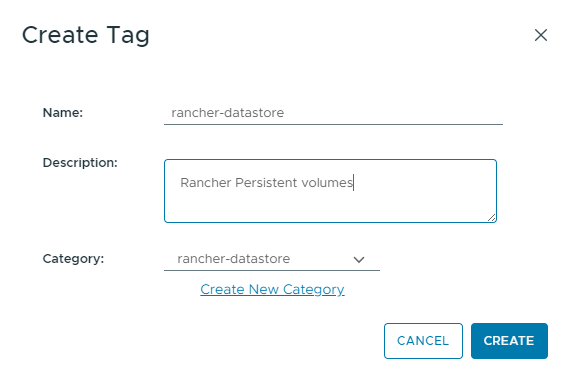Click the "Name:" field label

pos(63,113)
